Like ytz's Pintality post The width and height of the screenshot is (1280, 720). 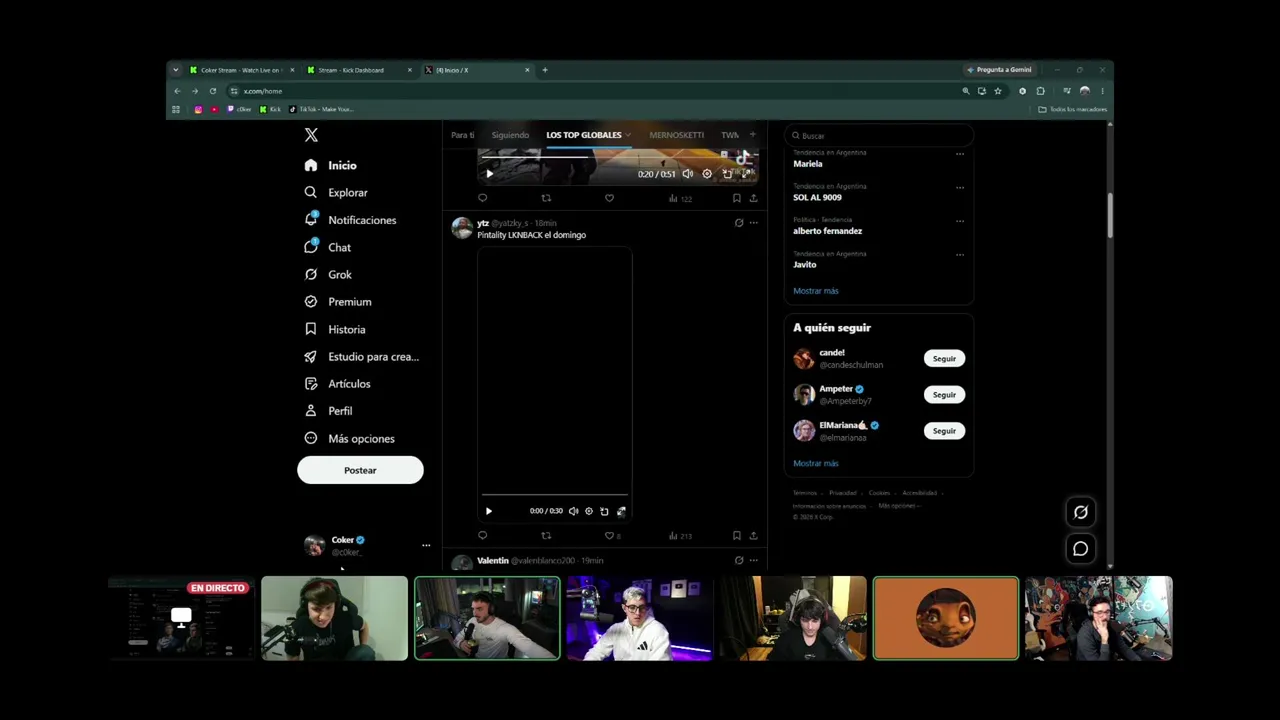coord(609,535)
